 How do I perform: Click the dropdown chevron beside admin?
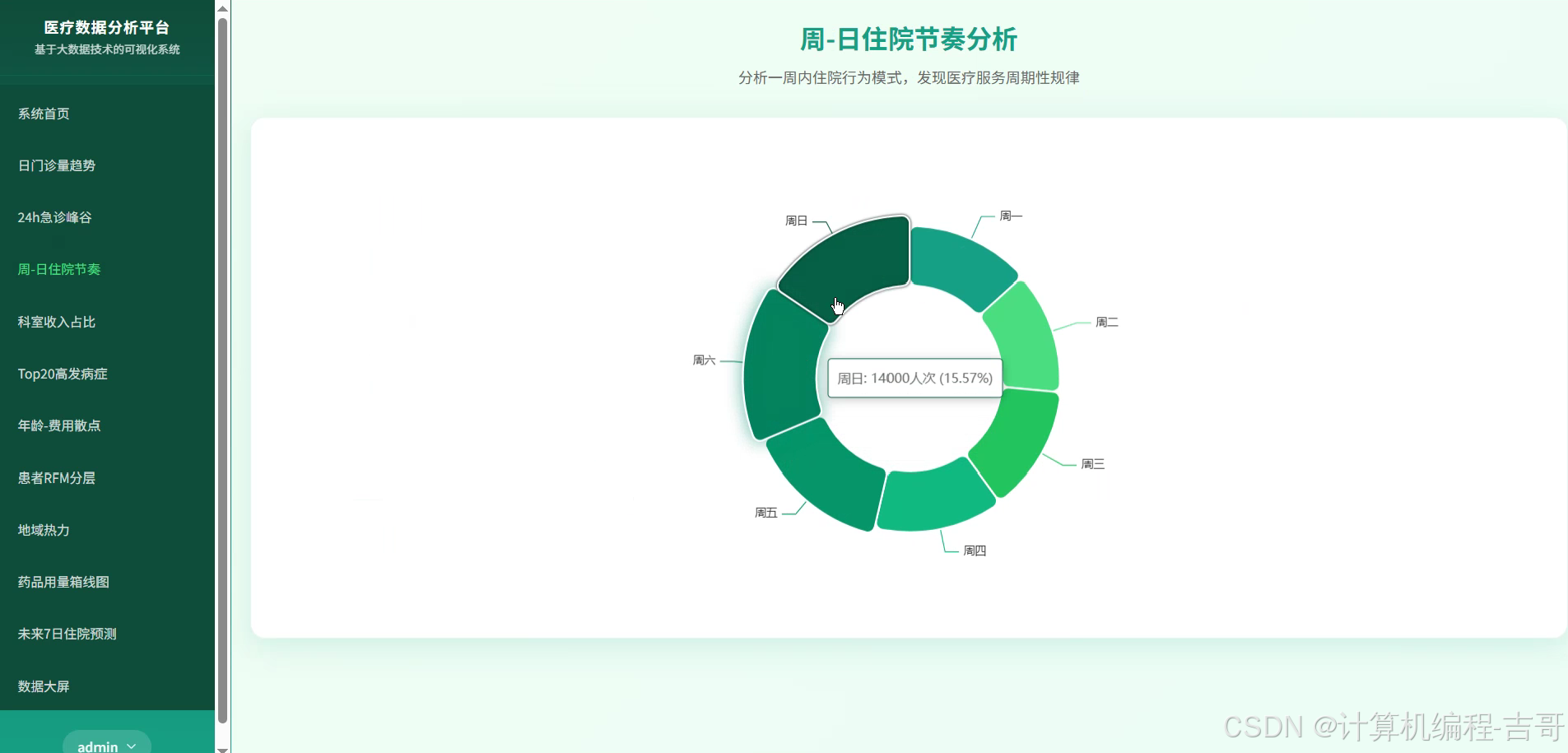click(x=132, y=746)
